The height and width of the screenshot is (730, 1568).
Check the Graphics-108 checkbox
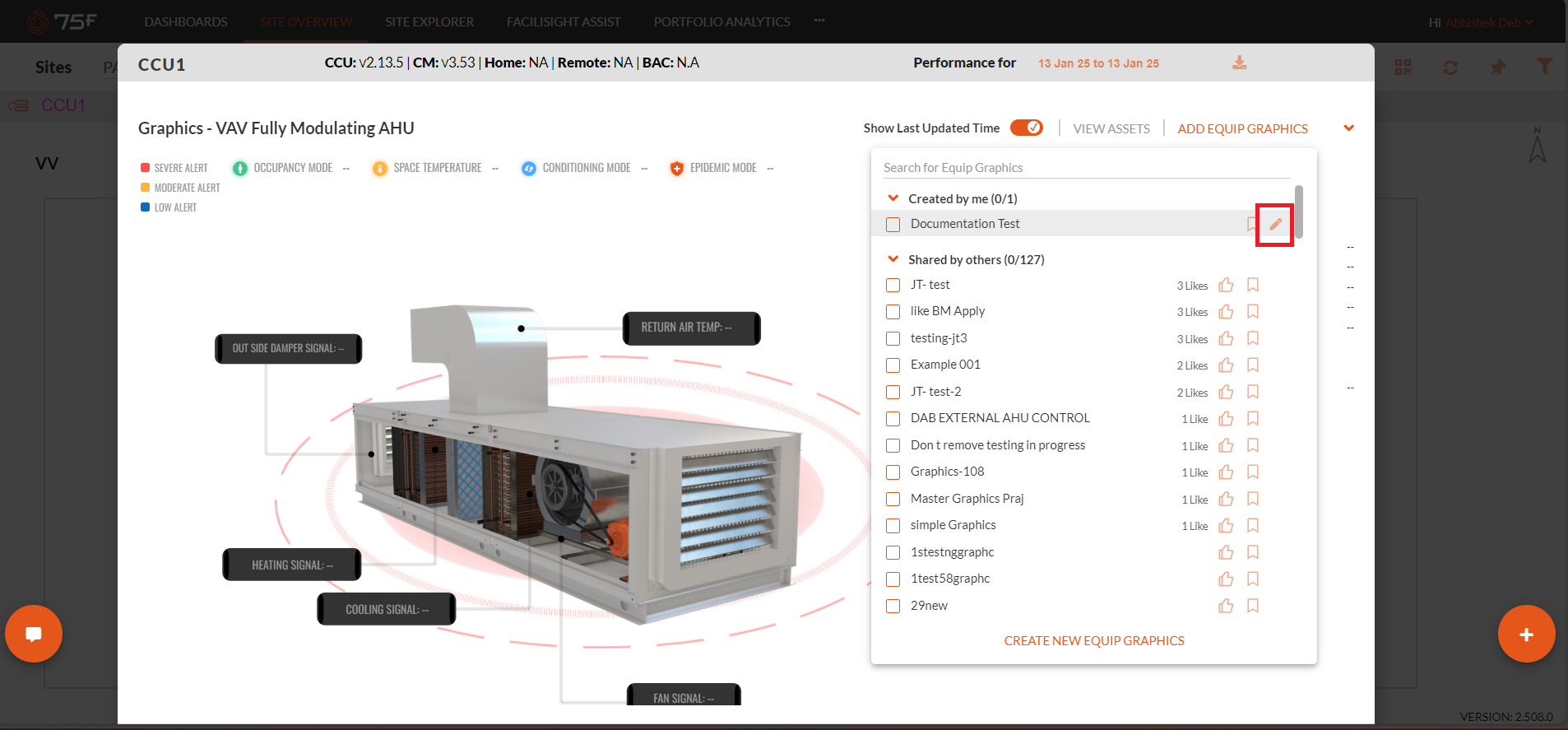[893, 472]
